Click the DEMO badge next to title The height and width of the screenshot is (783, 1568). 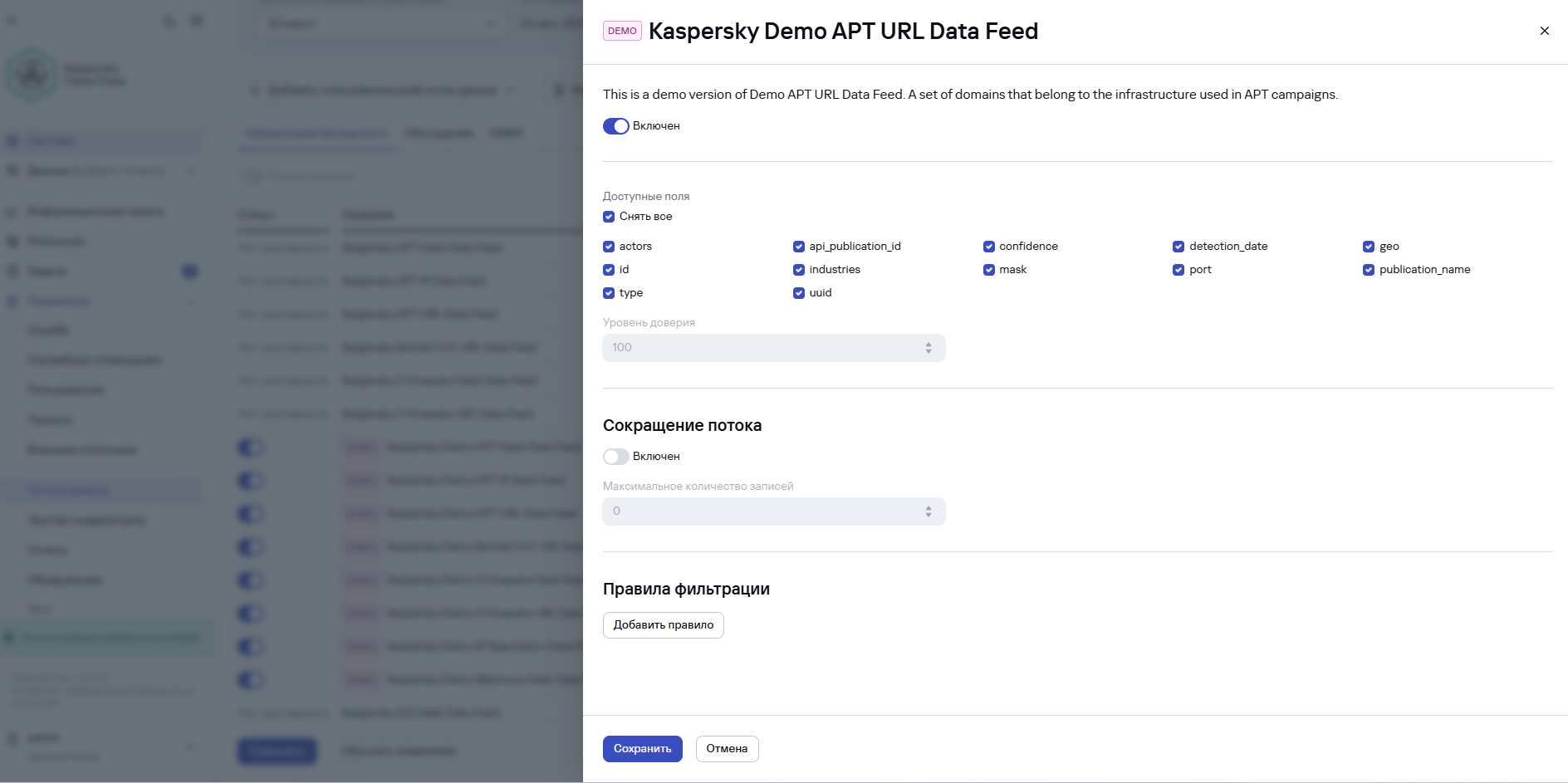tap(622, 31)
